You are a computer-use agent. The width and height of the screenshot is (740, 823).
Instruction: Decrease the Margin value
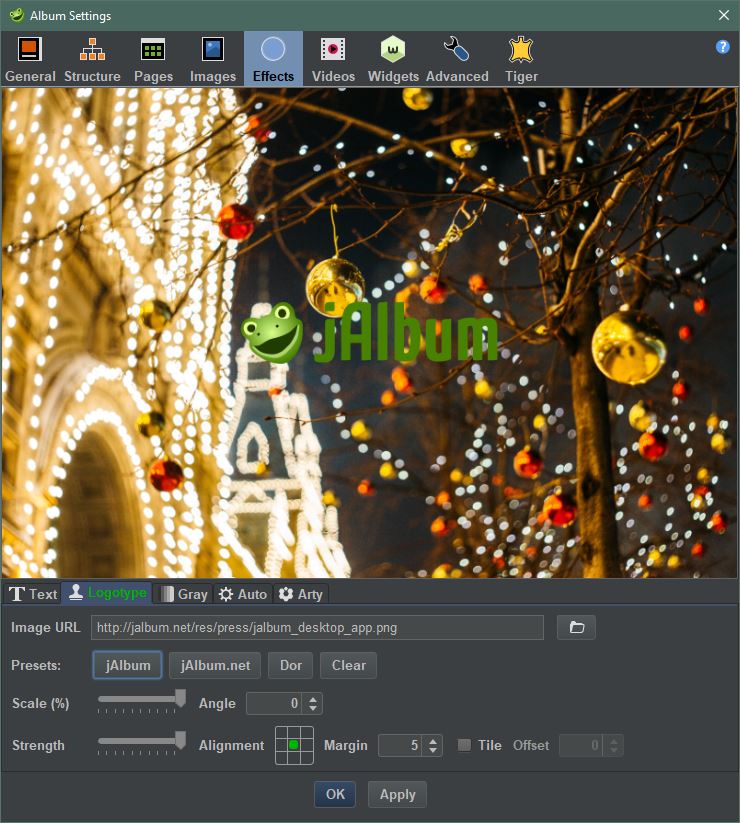coord(432,751)
